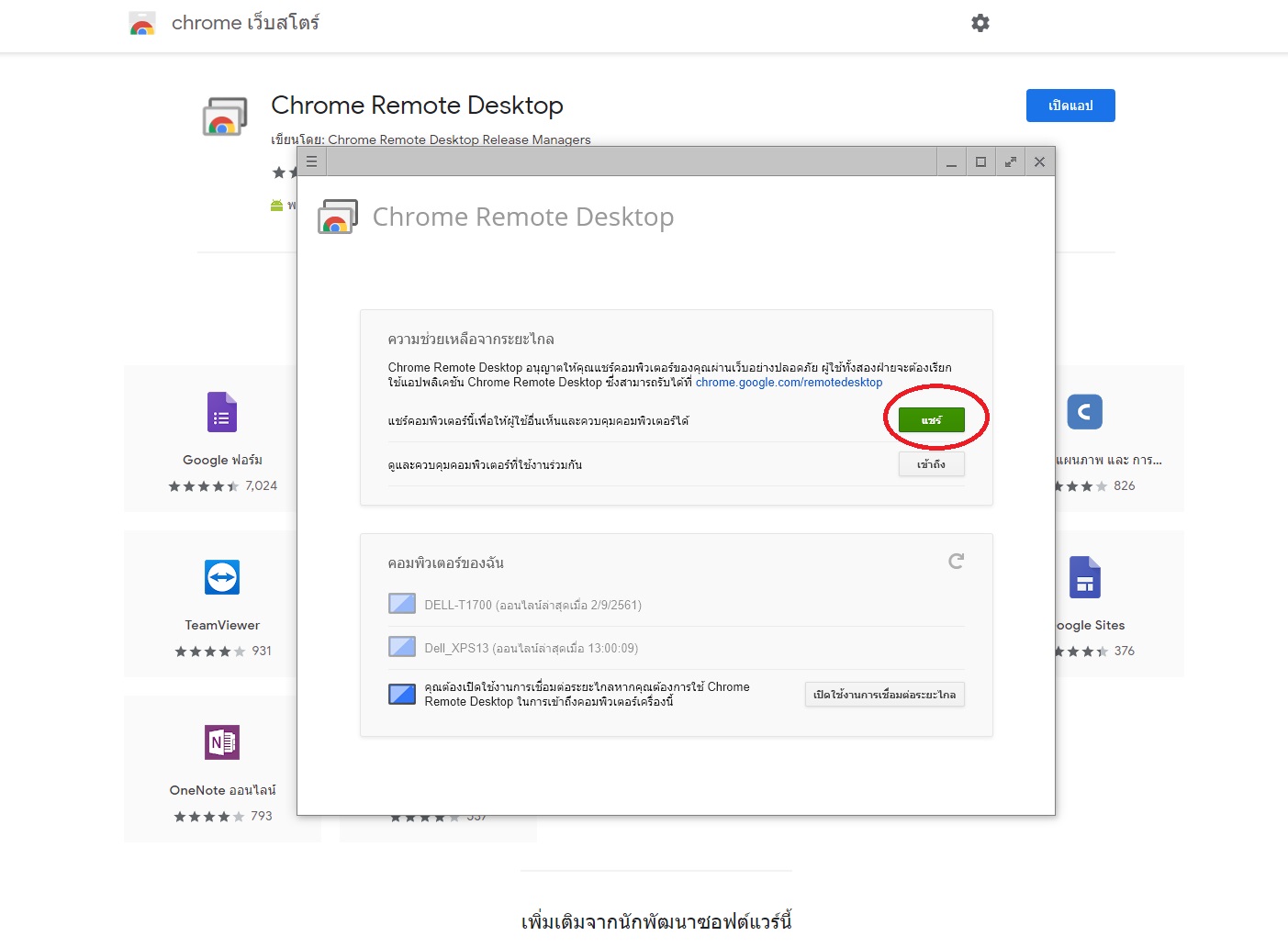Select the Dell_XPS13 computer entry
The image size is (1288, 947).
[x=676, y=648]
